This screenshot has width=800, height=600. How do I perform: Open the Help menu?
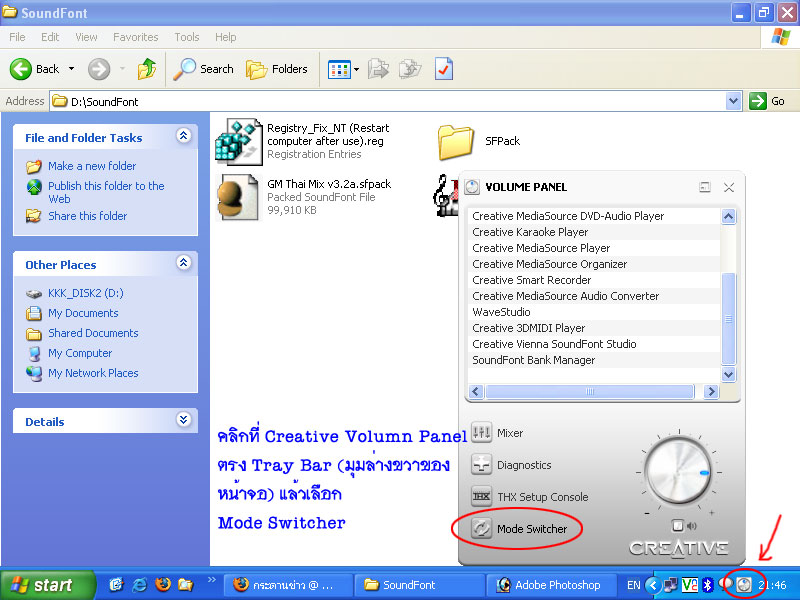click(x=226, y=37)
